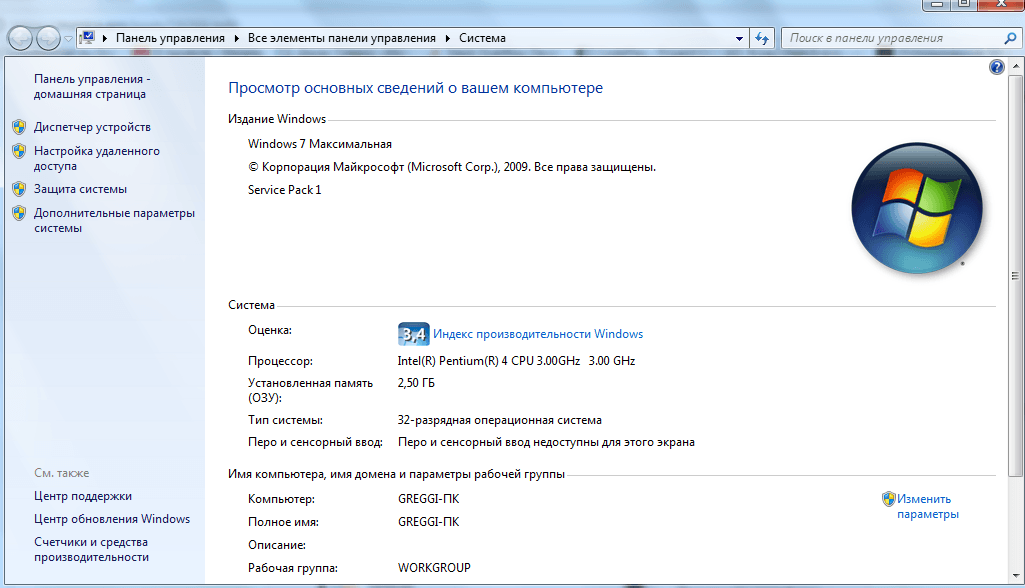1025x588 pixels.
Task: Click Изменить параметры link
Action: click(x=928, y=506)
